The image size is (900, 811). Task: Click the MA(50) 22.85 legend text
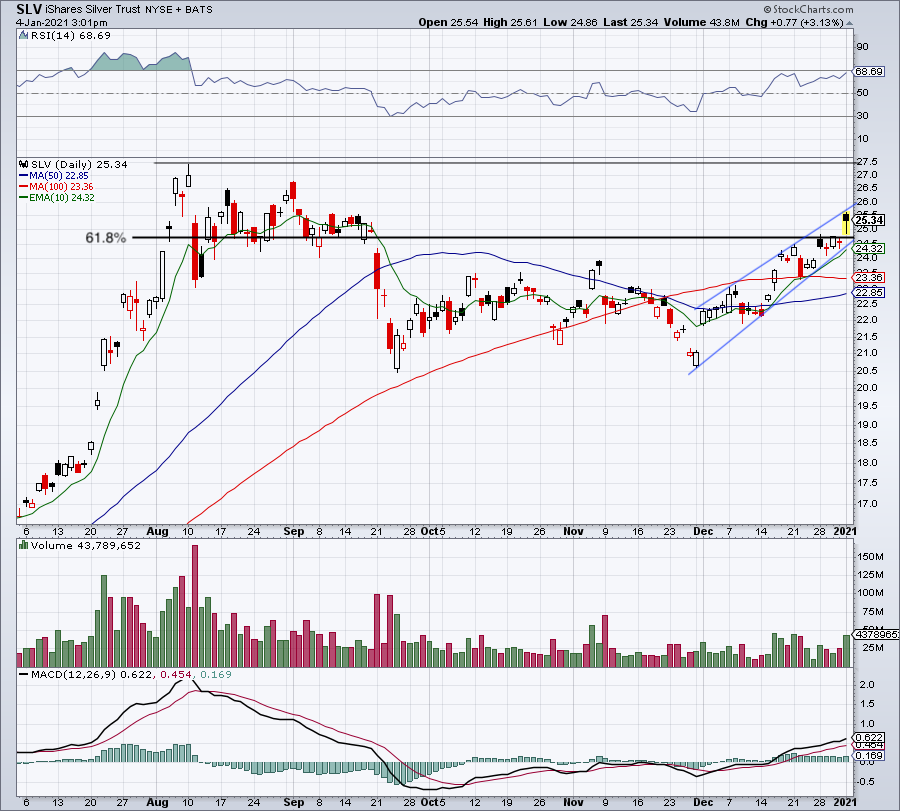coord(59,176)
